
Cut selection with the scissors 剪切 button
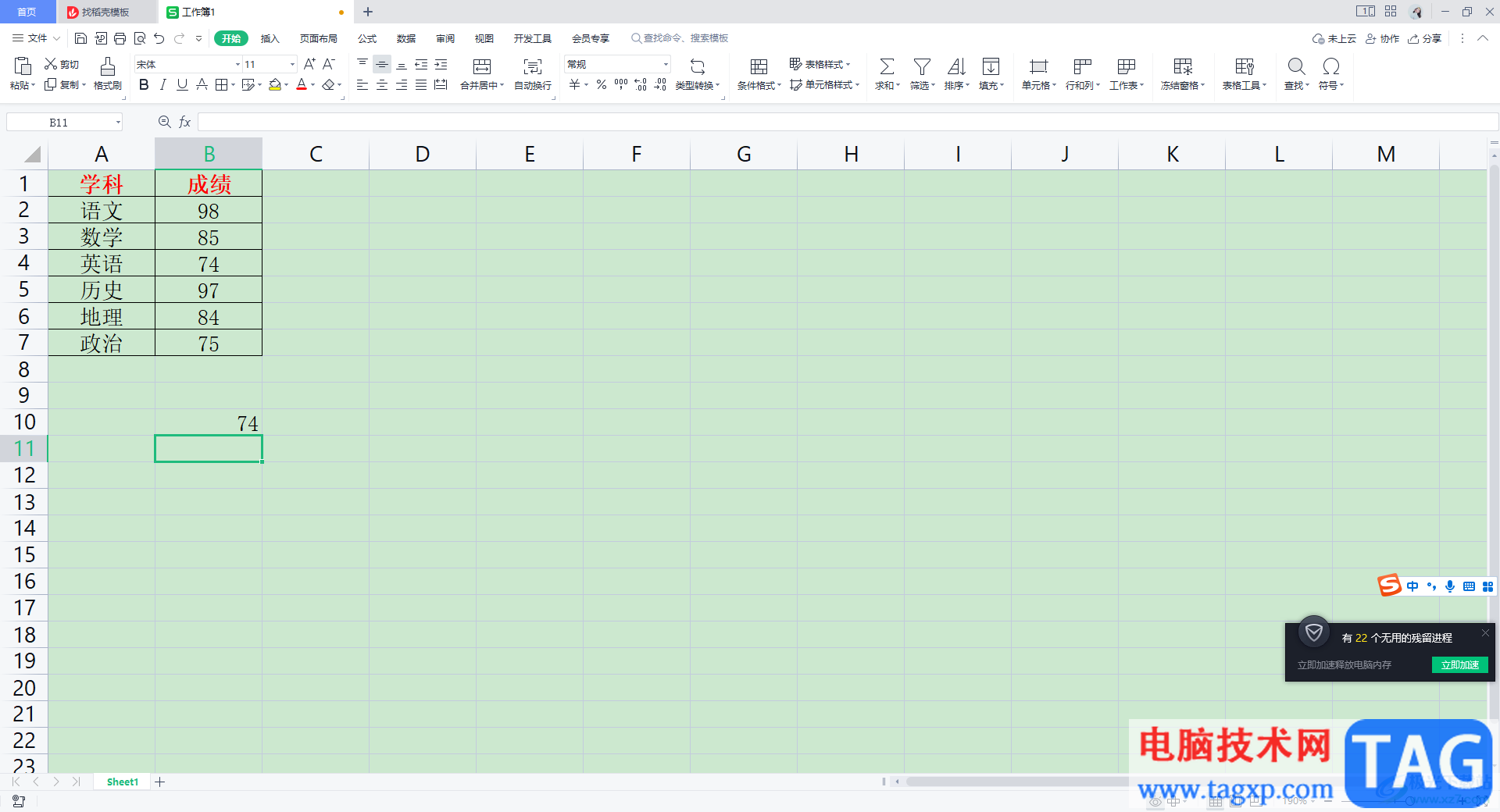[62, 64]
